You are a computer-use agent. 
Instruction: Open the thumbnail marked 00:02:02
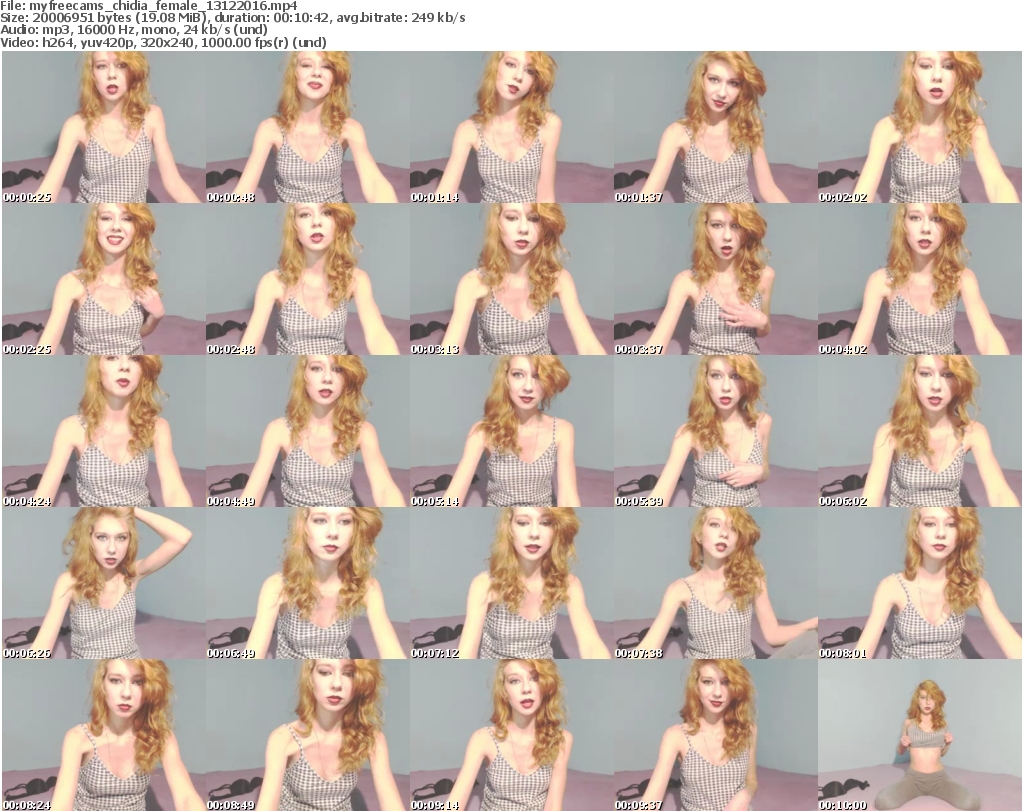click(919, 127)
